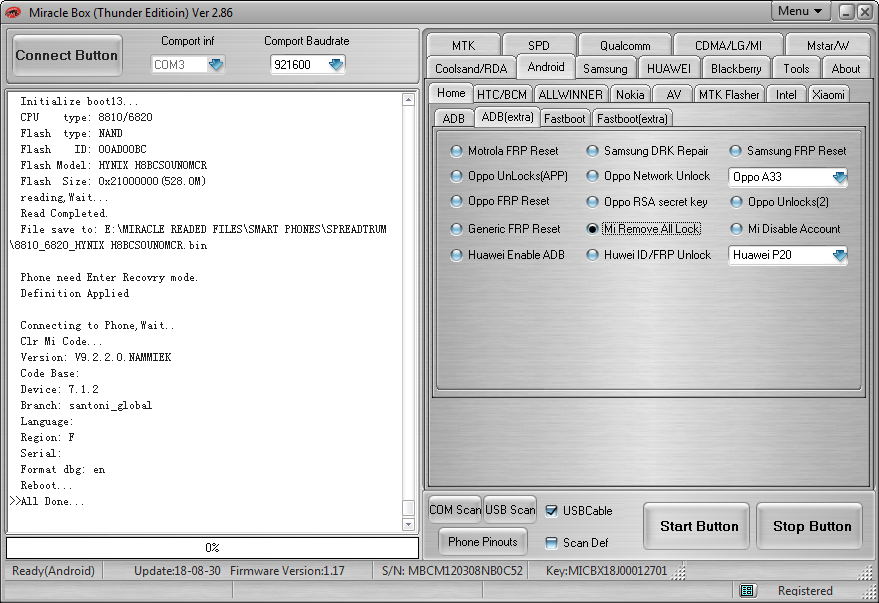Switch to the SPD tab
This screenshot has width=879, height=603.
coord(539,45)
